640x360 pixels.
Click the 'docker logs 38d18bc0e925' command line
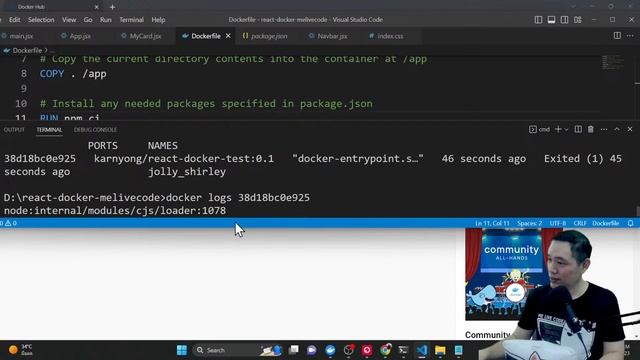pos(238,198)
